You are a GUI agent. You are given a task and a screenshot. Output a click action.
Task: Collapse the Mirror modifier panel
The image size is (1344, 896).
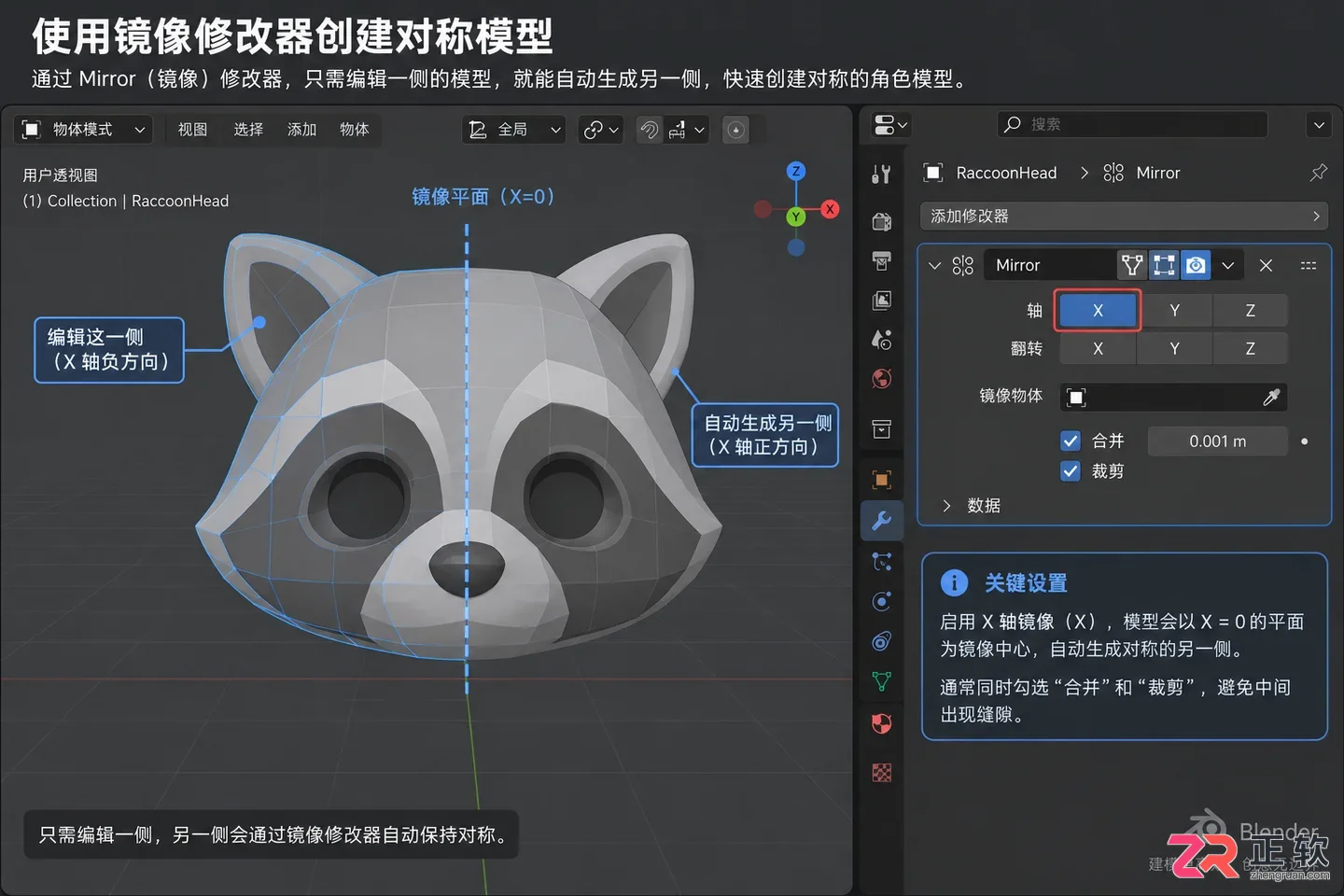point(934,266)
